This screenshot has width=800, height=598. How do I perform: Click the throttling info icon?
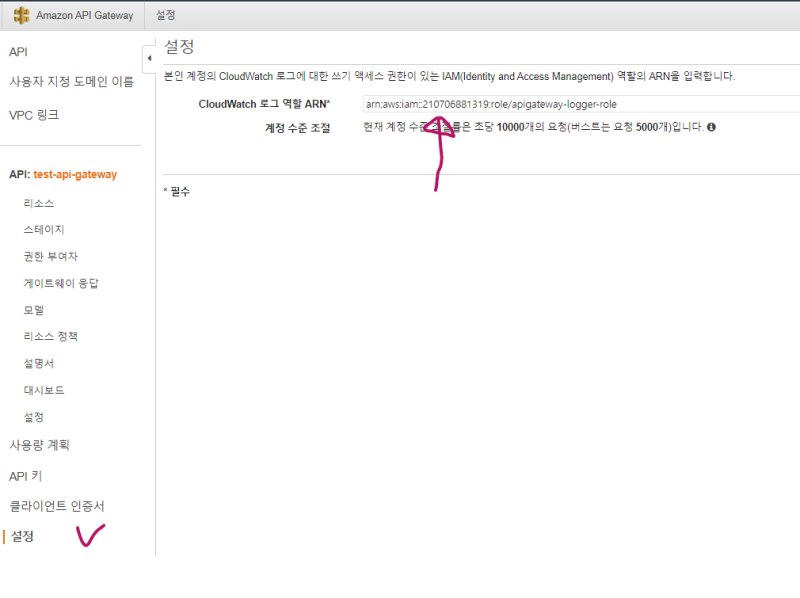coord(712,127)
